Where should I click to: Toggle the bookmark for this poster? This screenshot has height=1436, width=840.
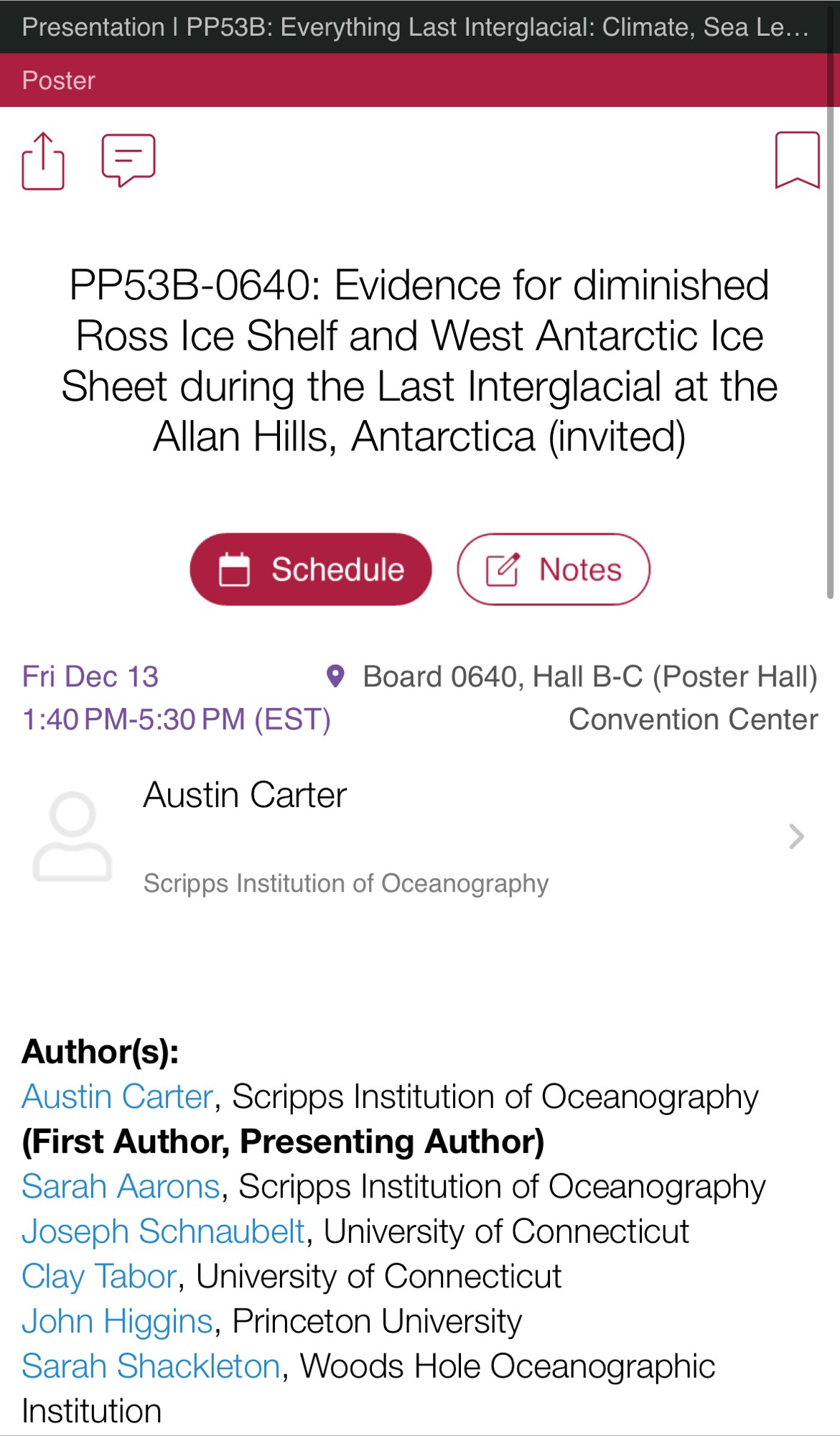click(x=797, y=160)
